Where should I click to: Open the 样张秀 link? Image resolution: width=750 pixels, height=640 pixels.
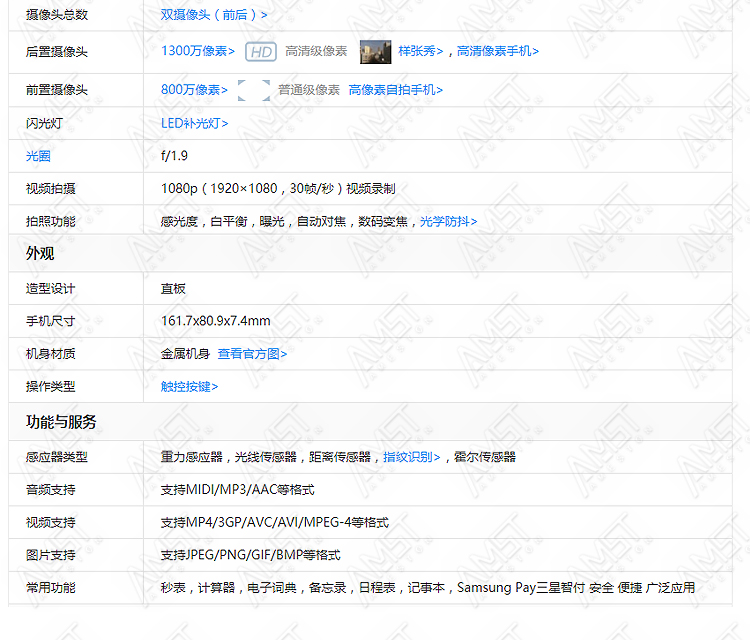click(x=421, y=51)
